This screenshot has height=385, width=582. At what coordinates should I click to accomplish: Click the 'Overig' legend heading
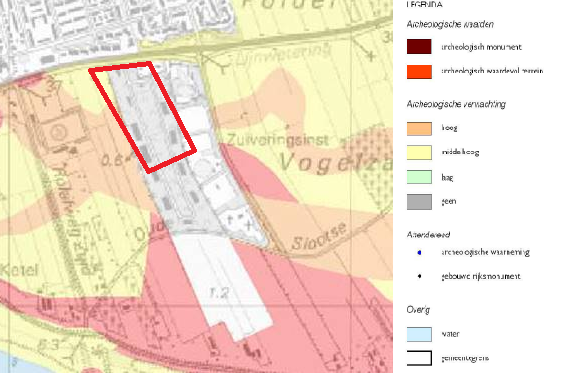pos(418,310)
